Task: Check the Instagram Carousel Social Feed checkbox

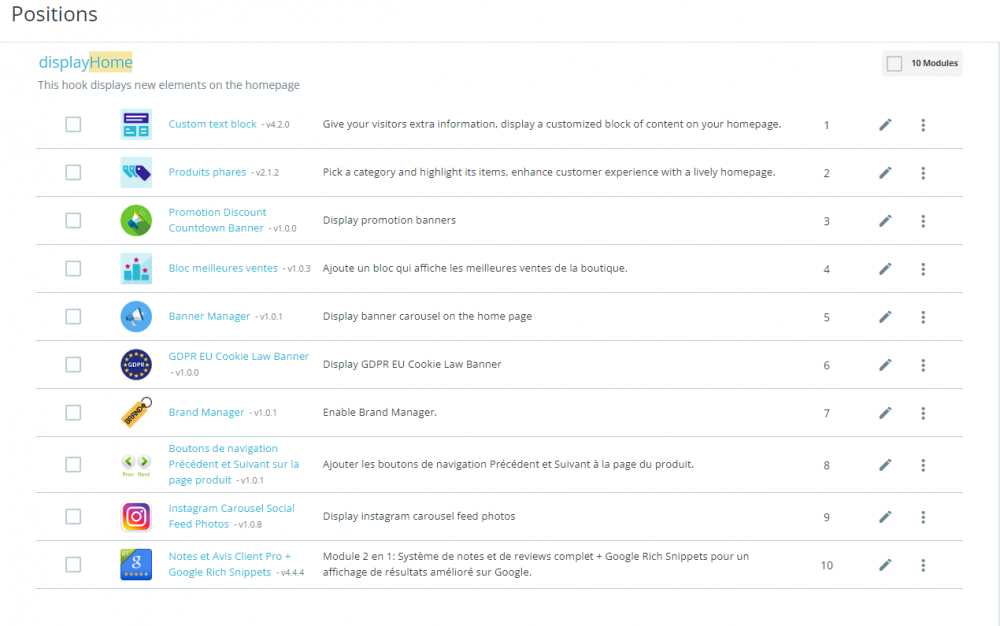Action: pyautogui.click(x=73, y=516)
